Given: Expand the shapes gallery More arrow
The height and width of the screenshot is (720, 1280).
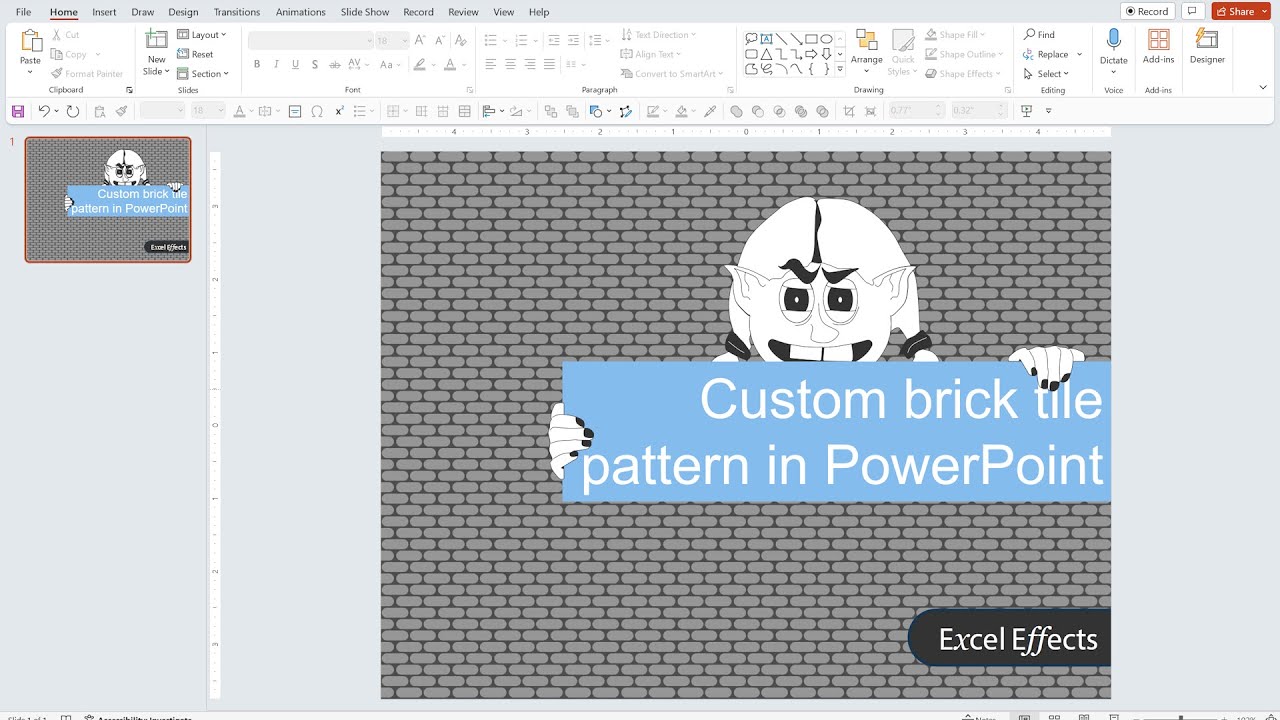Looking at the screenshot, I should click(840, 70).
